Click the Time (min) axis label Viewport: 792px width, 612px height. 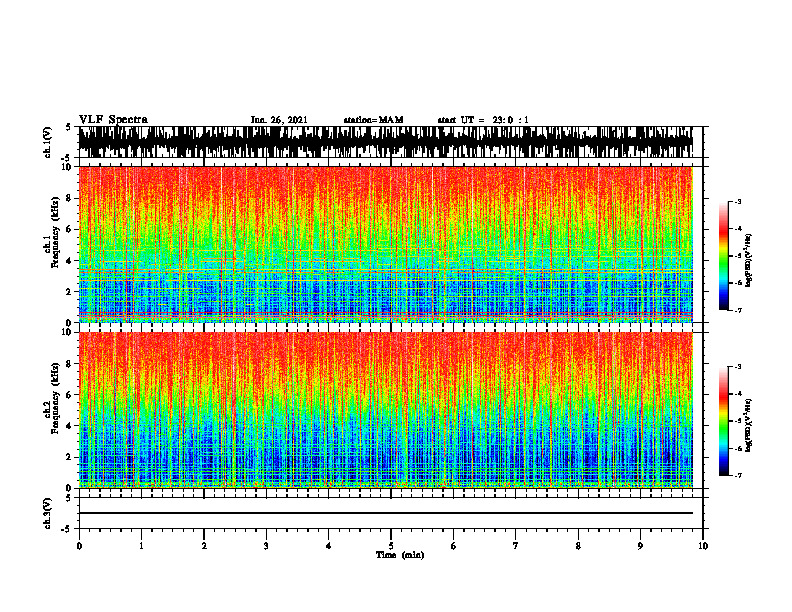400,555
